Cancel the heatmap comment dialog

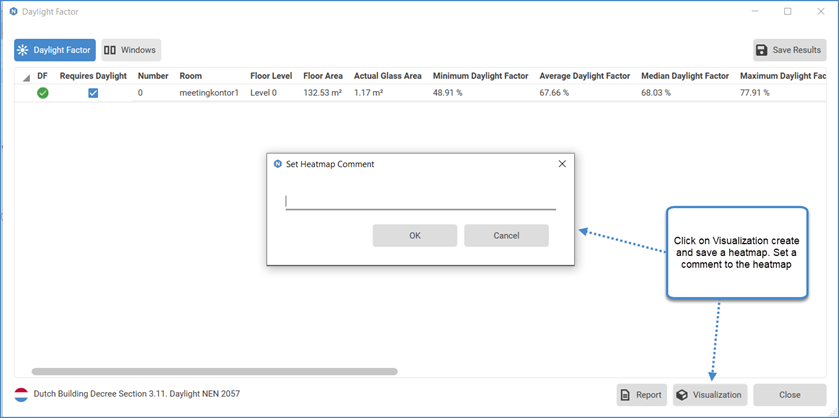506,236
